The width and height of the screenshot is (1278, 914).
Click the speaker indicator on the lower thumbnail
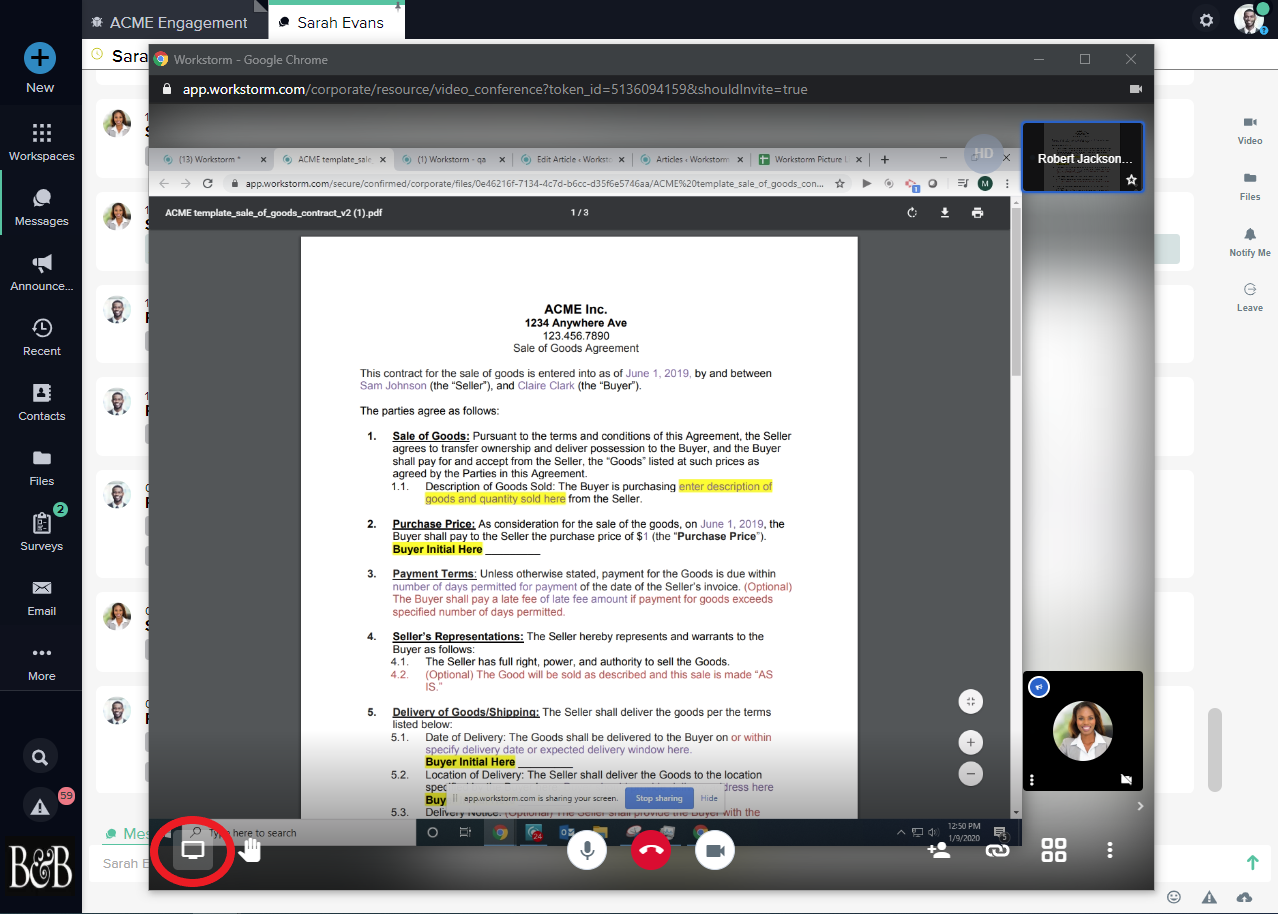pos(1039,688)
